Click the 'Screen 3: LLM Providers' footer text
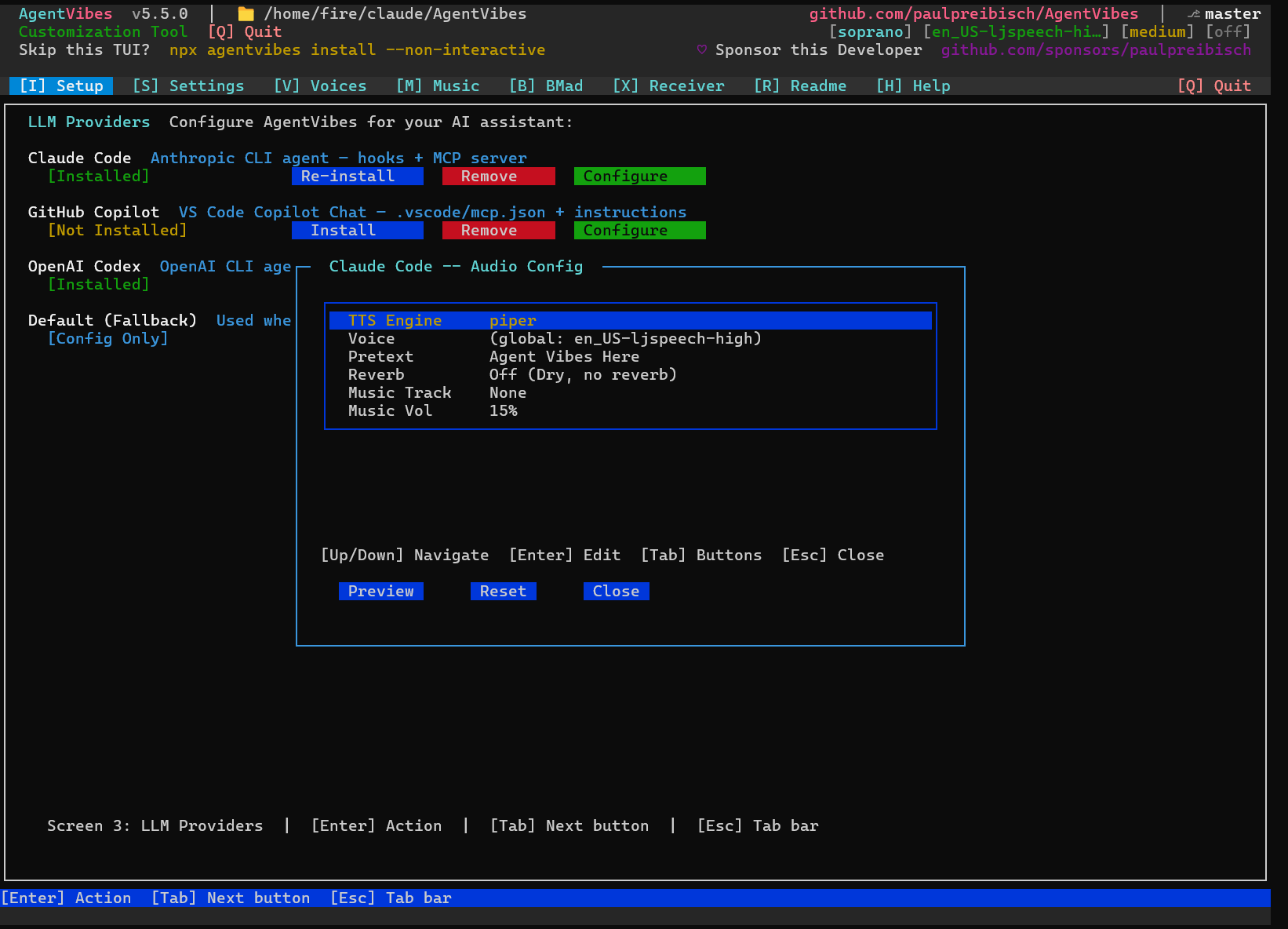1288x929 pixels. tap(155, 825)
